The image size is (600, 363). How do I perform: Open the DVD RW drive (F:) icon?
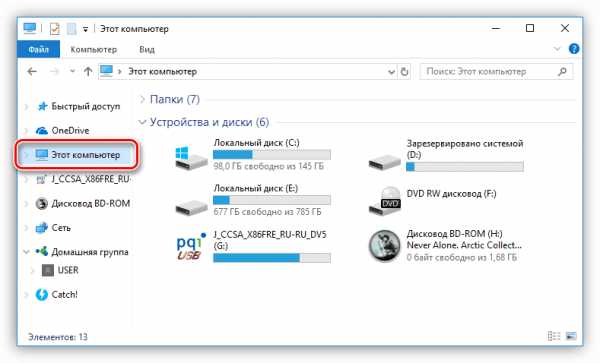pyautogui.click(x=385, y=201)
